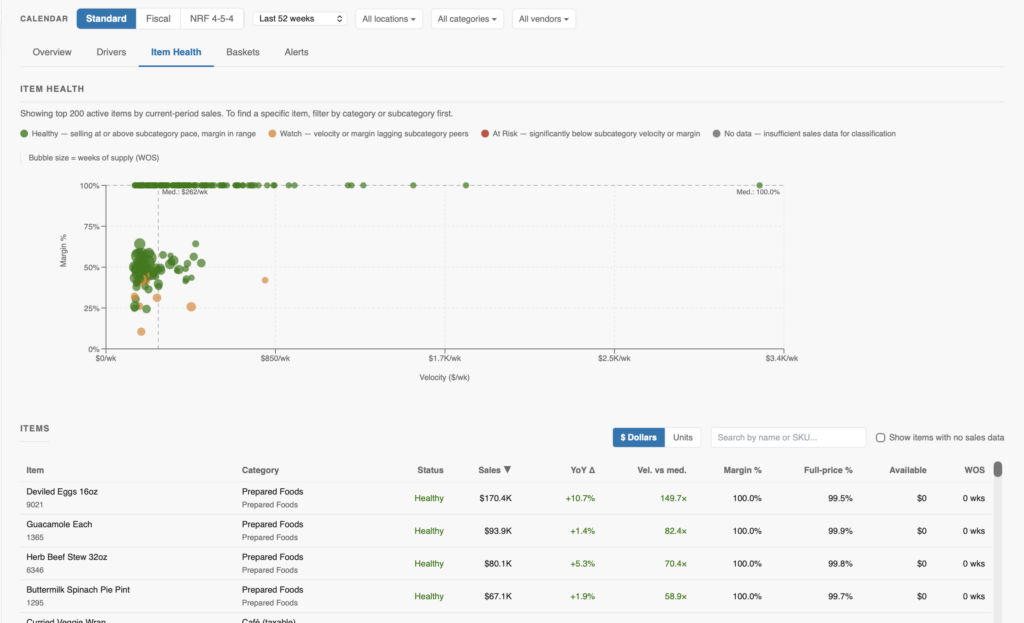
Task: Select the rightmost bubble near $3.4K/wk velocity
Action: click(760, 185)
